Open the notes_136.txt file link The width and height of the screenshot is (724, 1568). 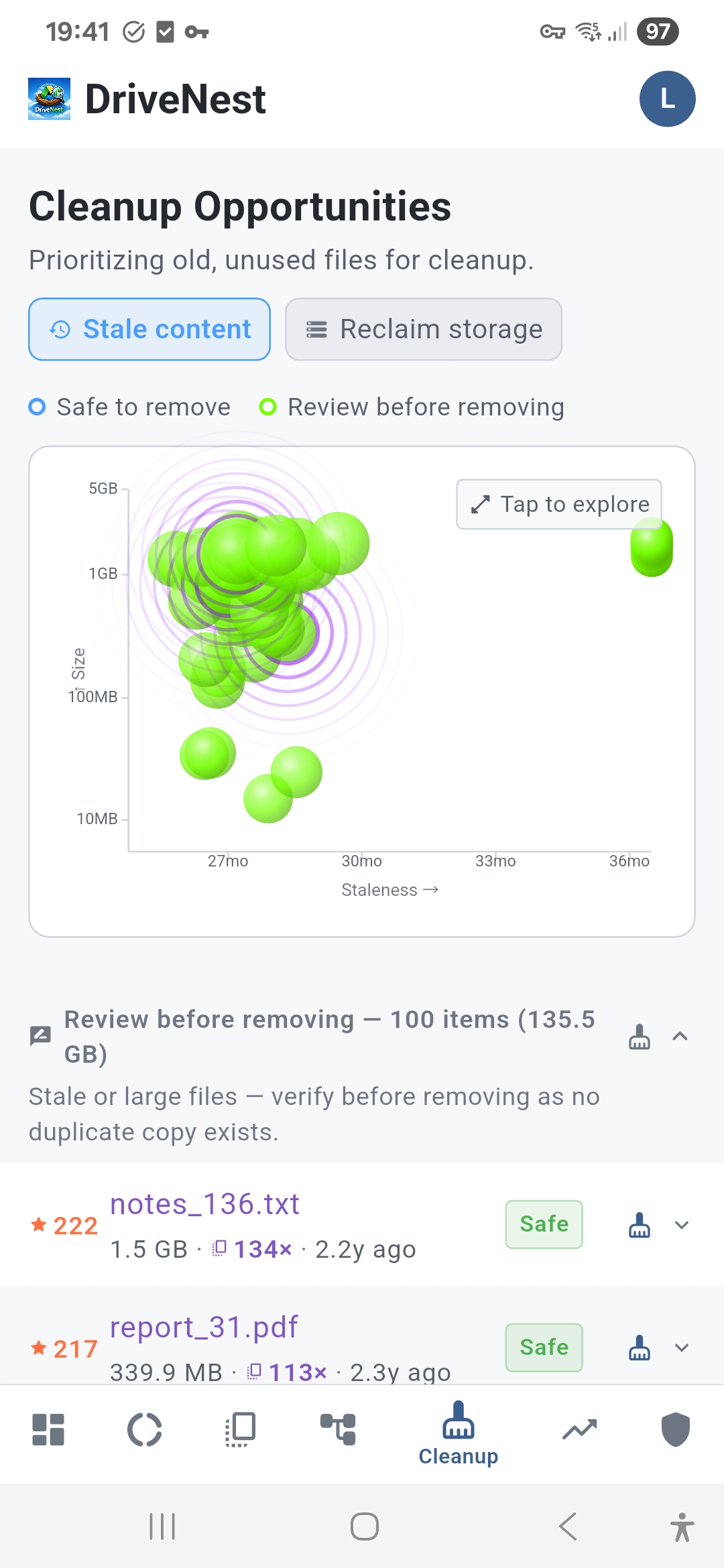tap(204, 1204)
